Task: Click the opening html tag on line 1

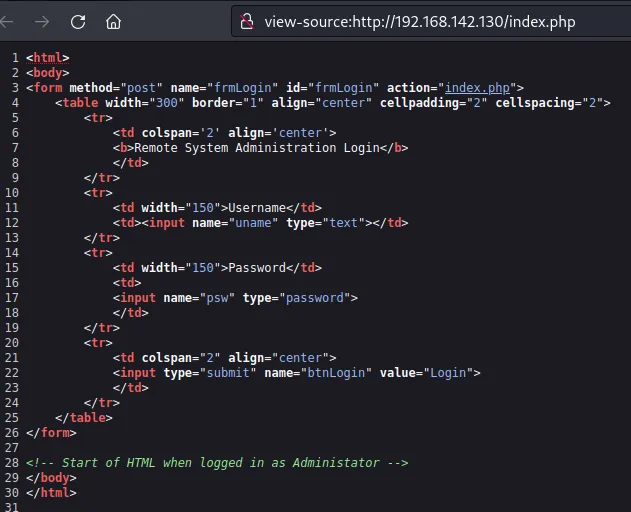Action: pos(48,58)
